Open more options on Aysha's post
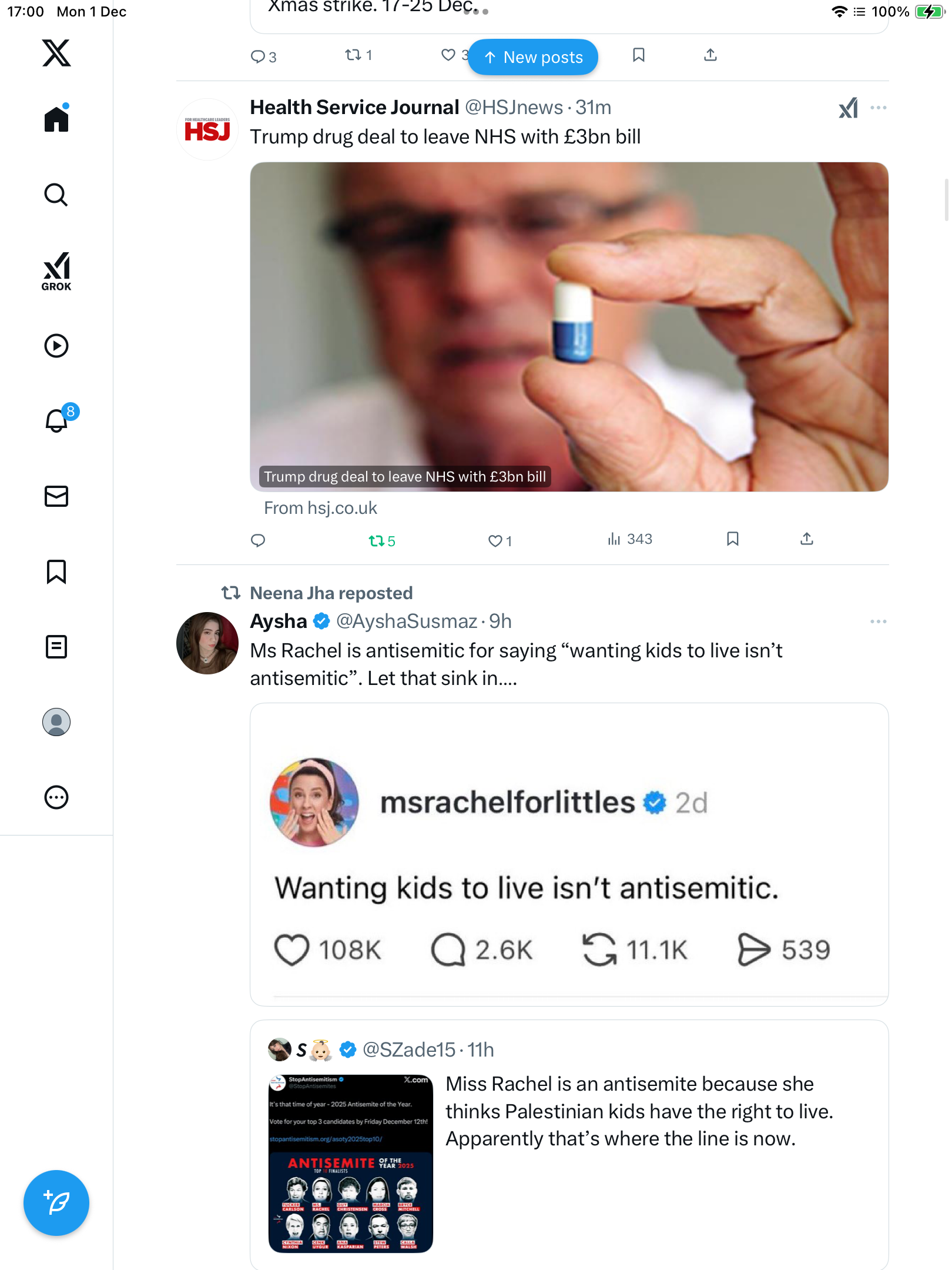This screenshot has width=952, height=1270. [x=878, y=621]
